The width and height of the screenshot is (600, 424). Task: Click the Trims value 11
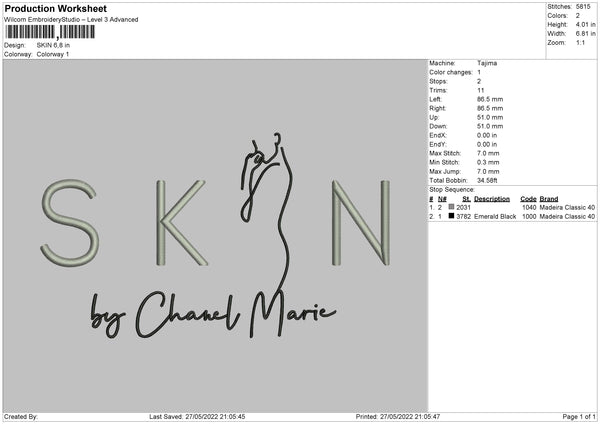tap(481, 90)
